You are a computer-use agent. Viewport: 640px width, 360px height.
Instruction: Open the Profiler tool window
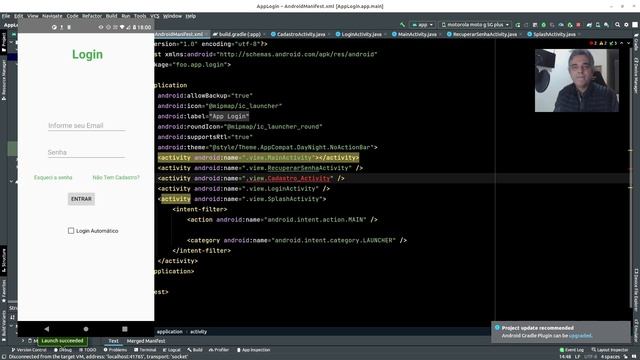219,350
